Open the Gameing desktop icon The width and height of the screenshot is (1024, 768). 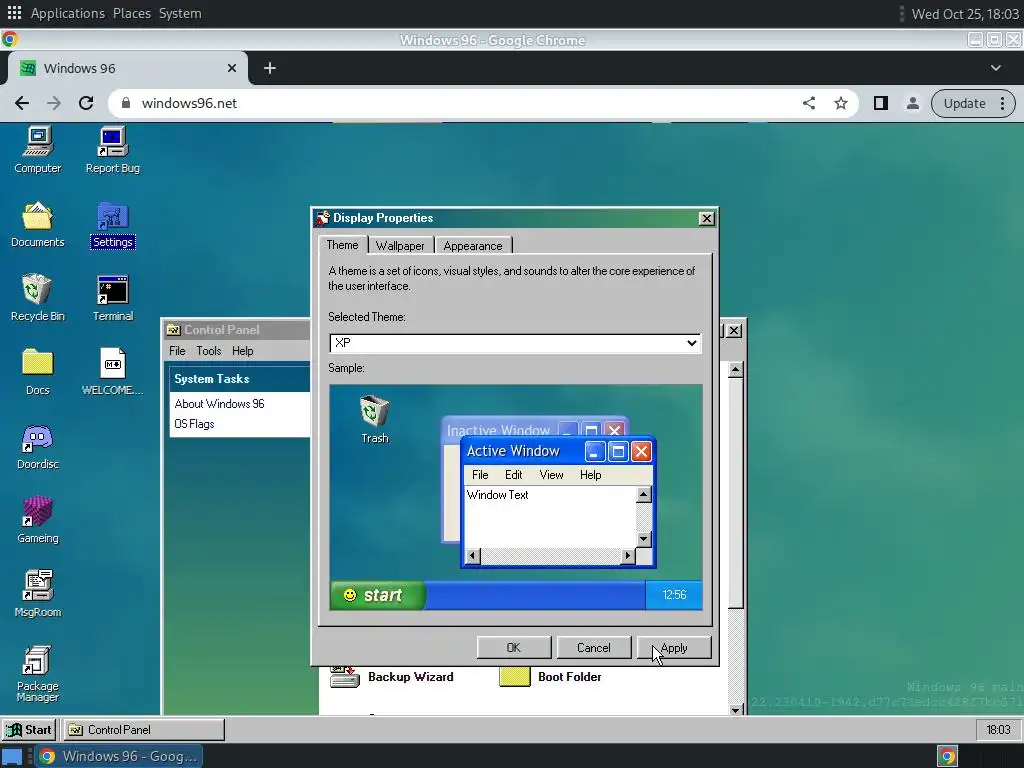click(x=38, y=520)
